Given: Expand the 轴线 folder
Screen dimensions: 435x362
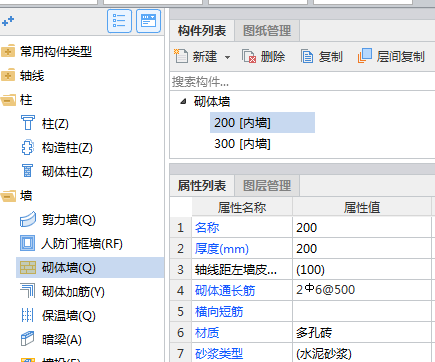Looking at the screenshot, I should pos(8,75).
